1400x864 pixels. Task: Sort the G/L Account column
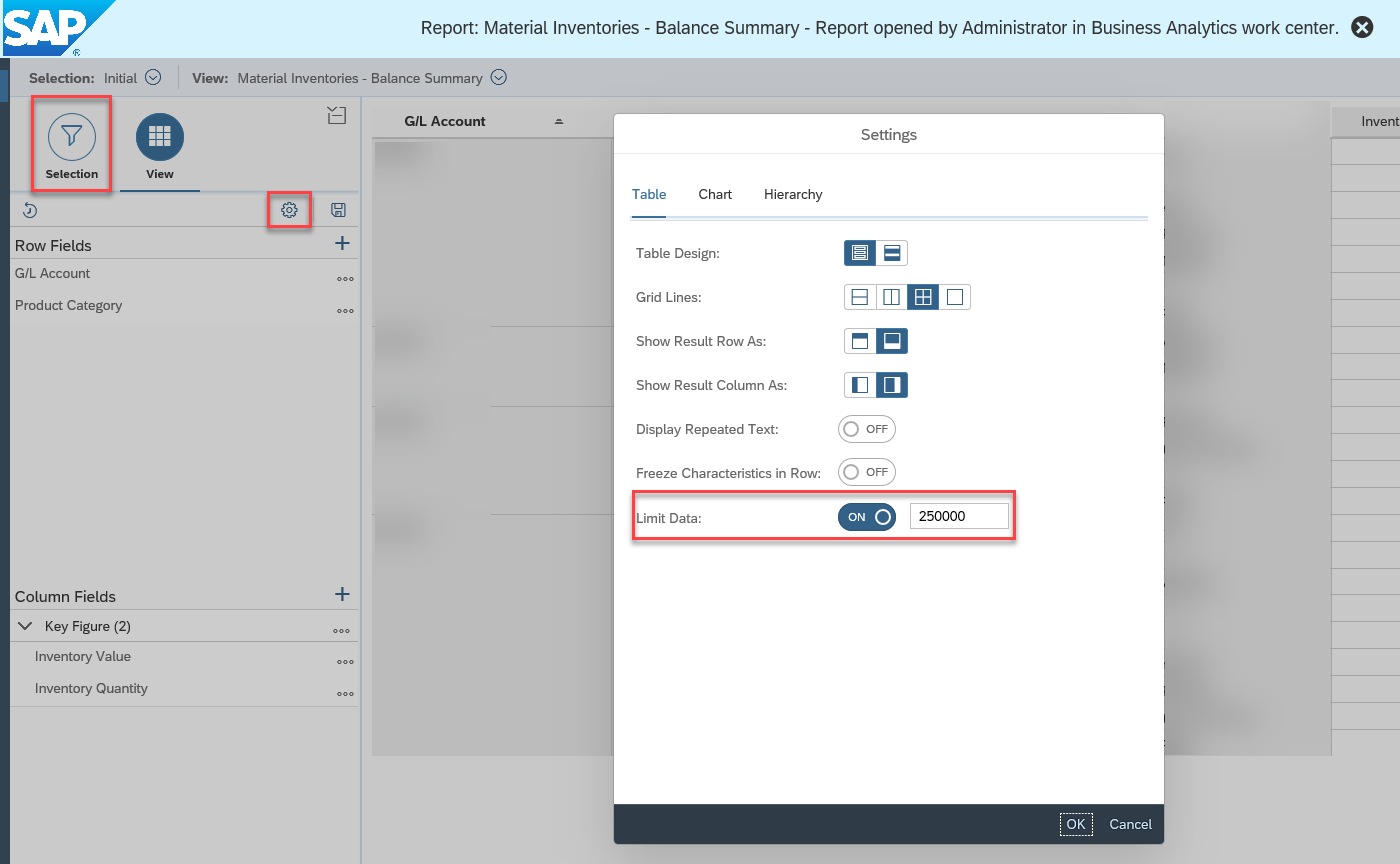[559, 121]
